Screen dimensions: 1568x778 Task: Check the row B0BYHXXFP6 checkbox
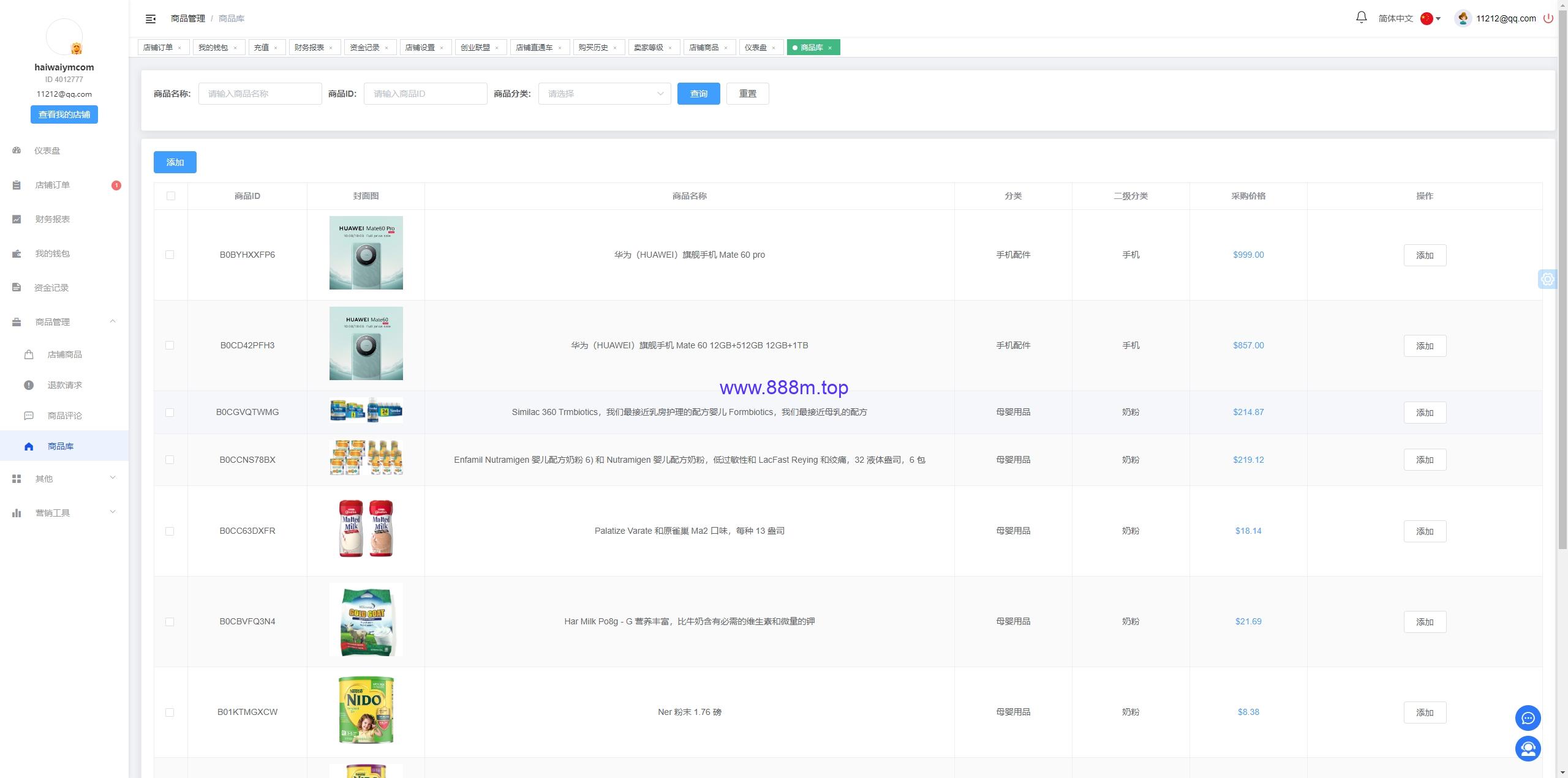170,255
